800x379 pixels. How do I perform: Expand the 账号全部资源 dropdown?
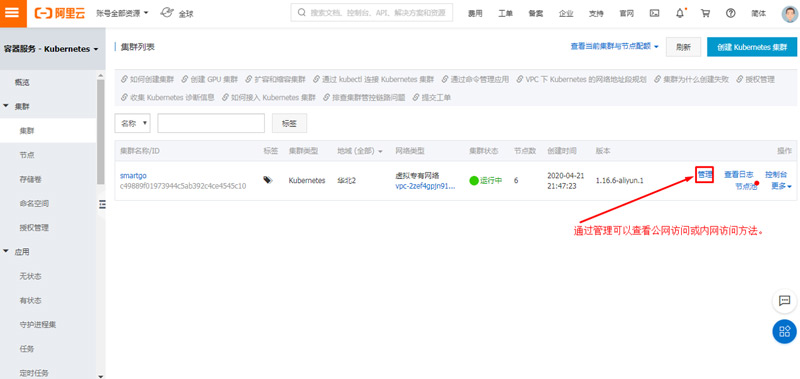[x=122, y=13]
